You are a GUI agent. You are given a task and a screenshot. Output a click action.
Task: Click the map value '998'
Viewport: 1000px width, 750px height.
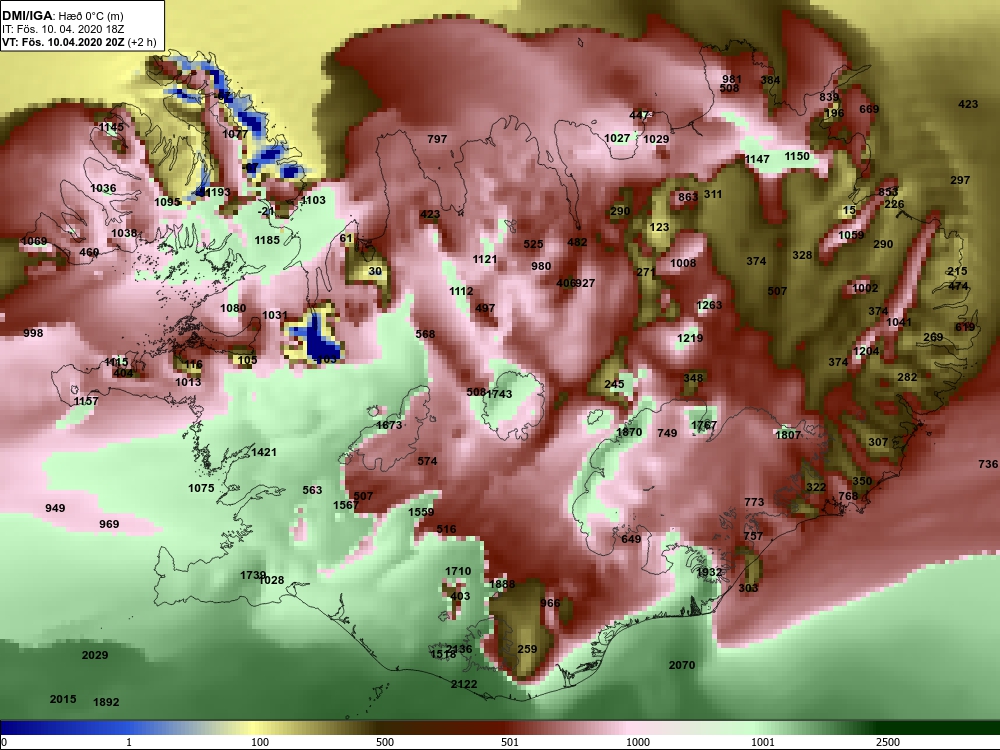point(33,333)
